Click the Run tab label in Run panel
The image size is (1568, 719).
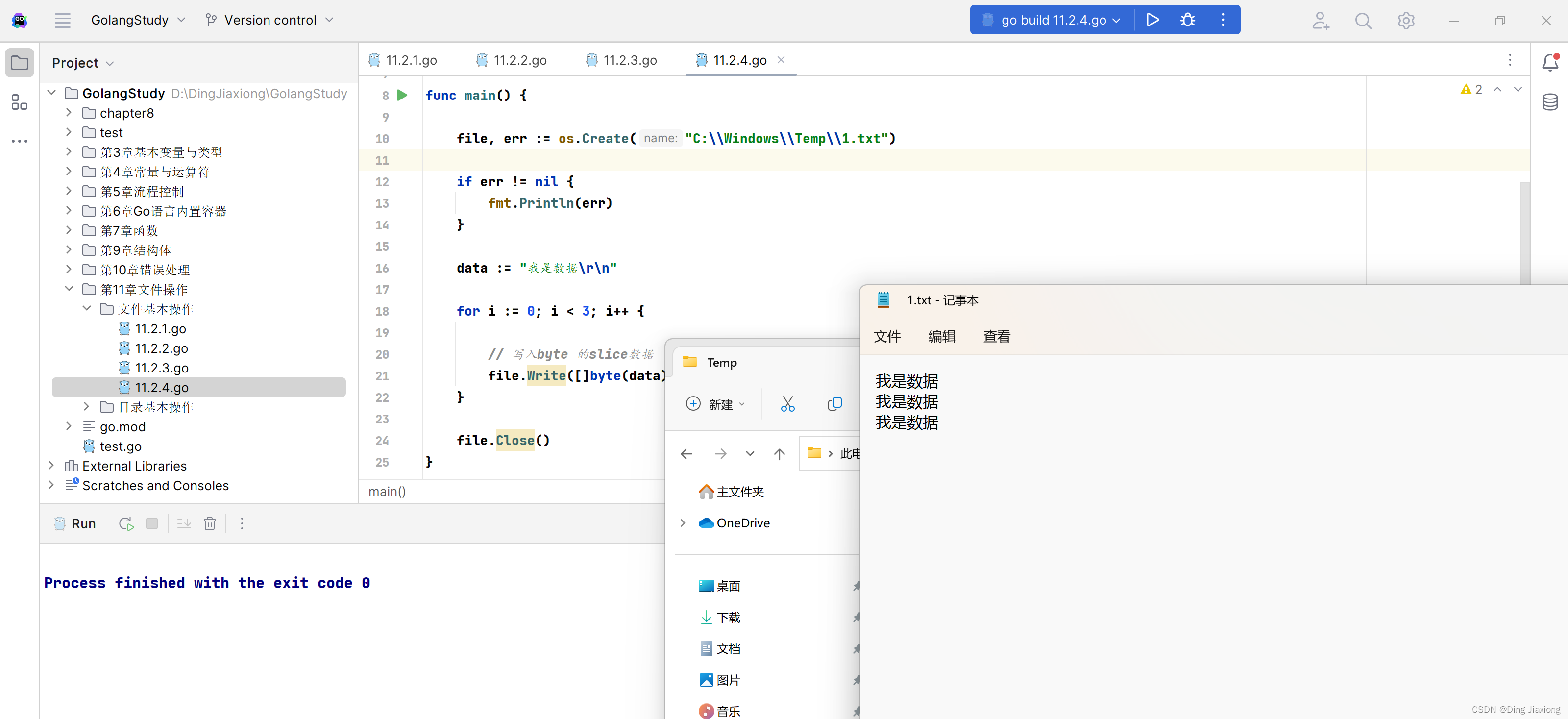click(x=83, y=523)
